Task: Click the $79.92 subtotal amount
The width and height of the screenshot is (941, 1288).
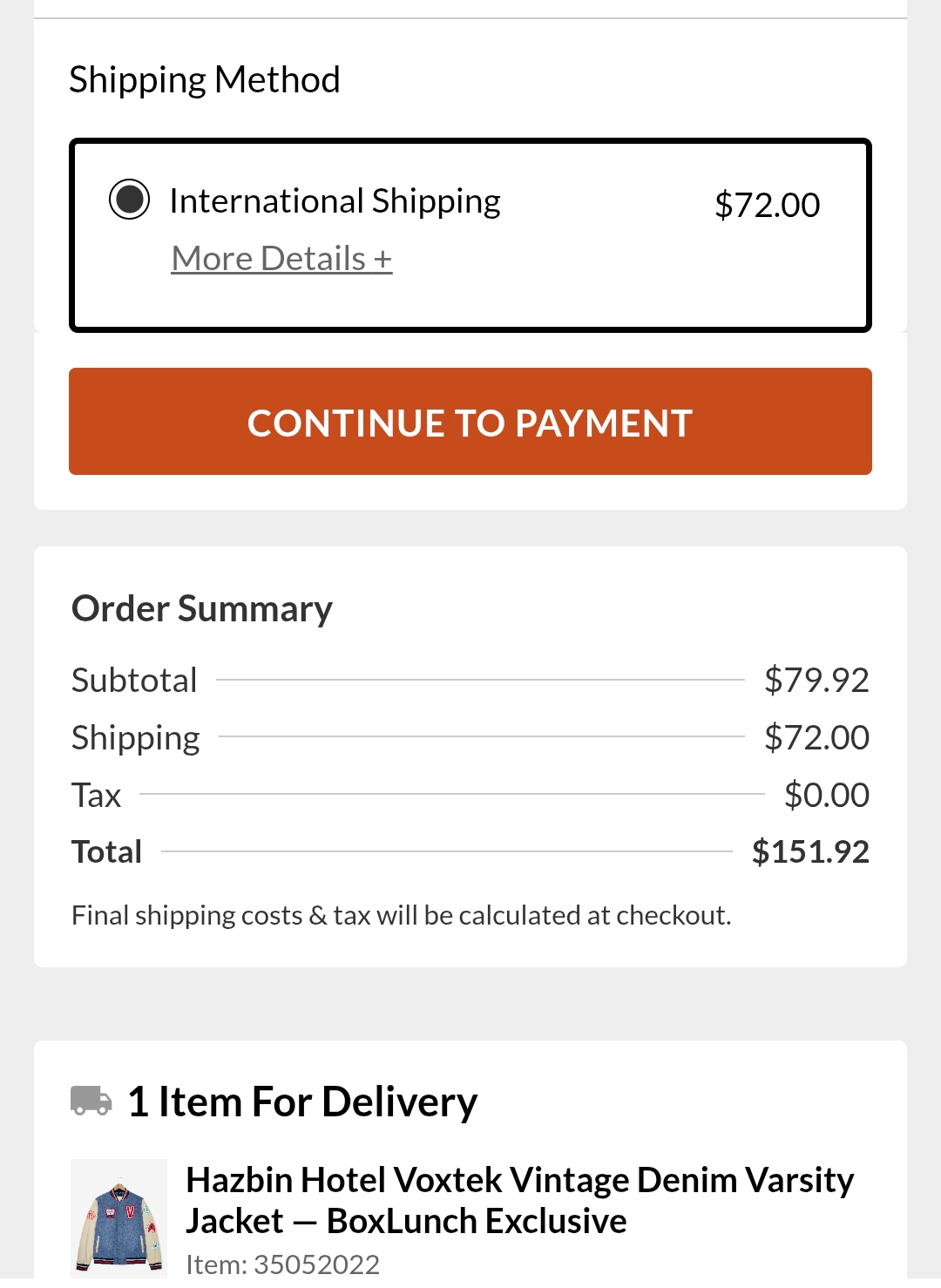Action: point(816,681)
